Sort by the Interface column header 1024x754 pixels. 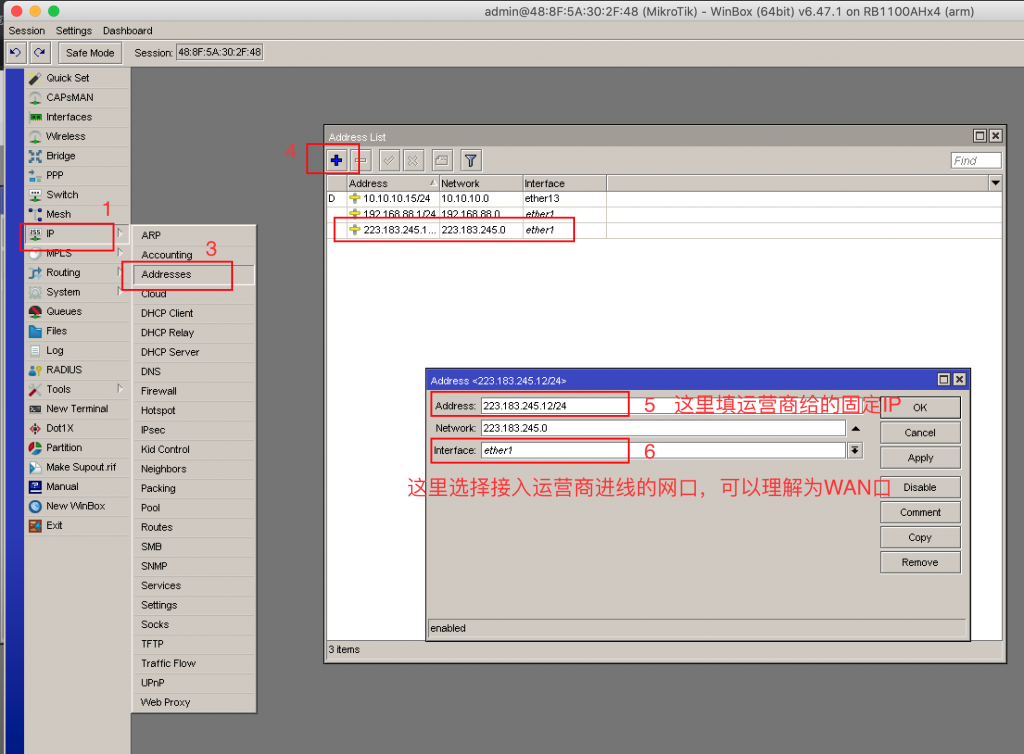point(564,183)
